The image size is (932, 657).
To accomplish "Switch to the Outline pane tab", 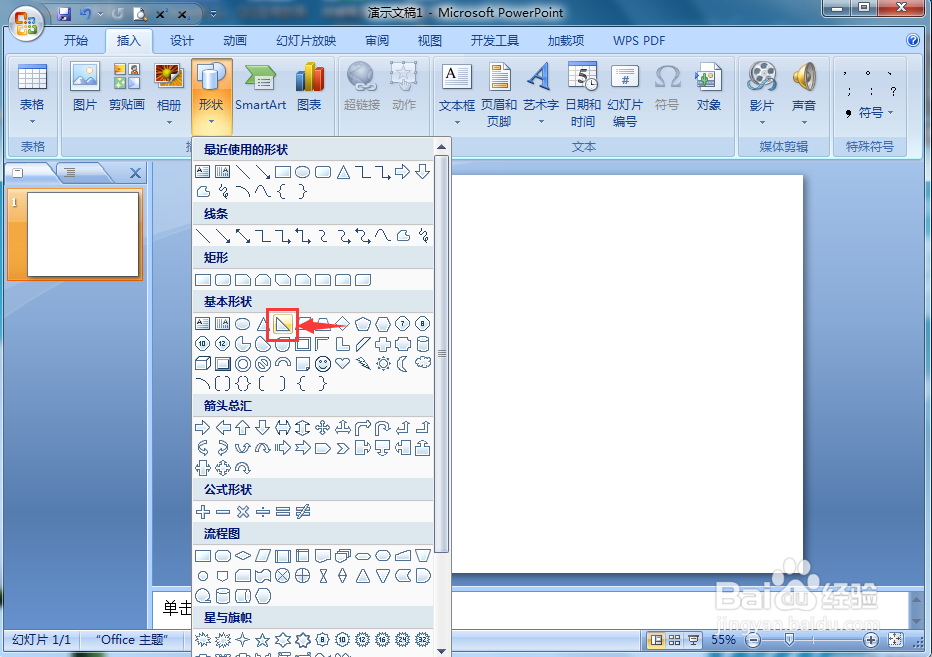I will [x=70, y=172].
